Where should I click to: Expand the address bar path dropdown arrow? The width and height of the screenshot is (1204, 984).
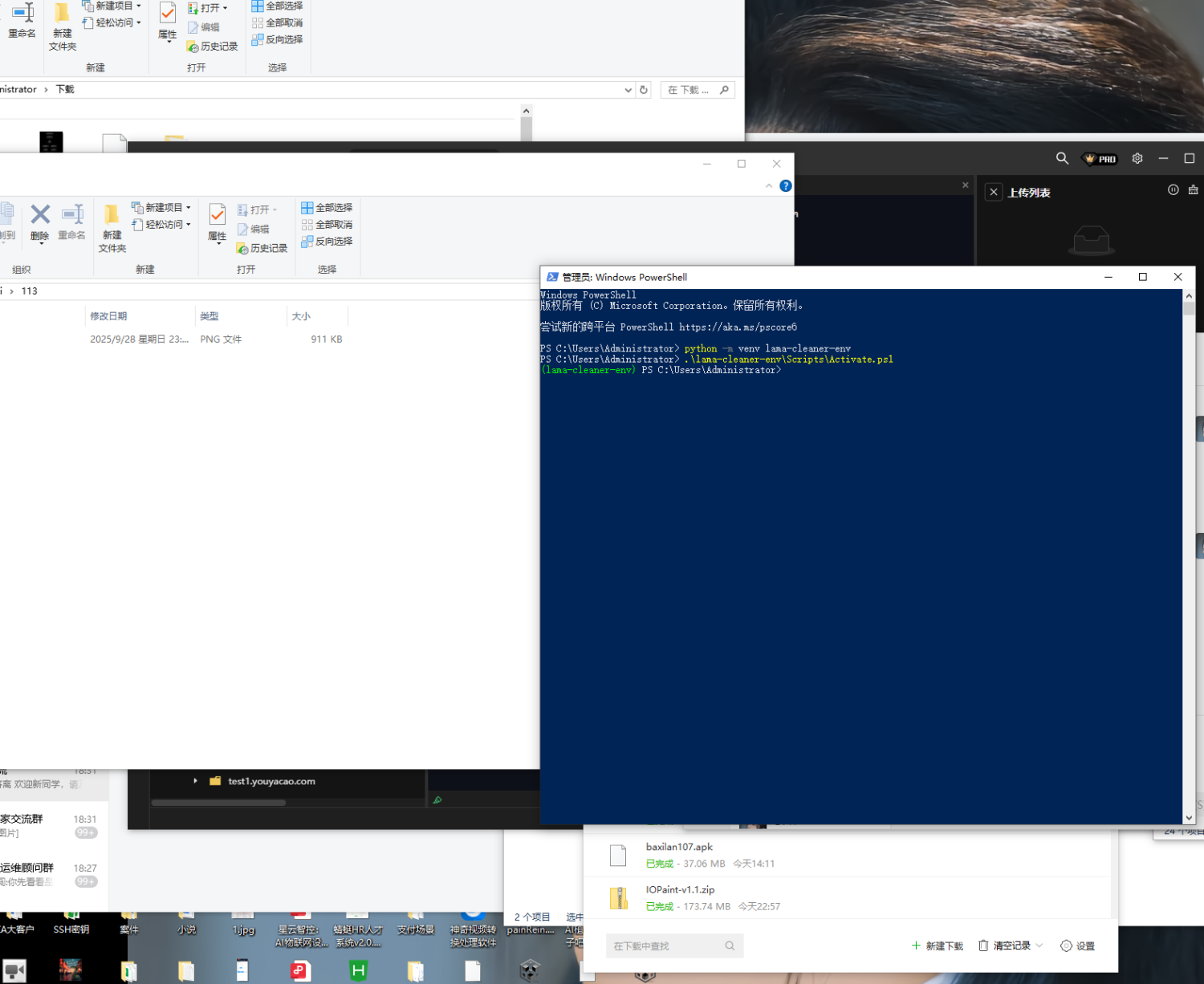coord(628,89)
